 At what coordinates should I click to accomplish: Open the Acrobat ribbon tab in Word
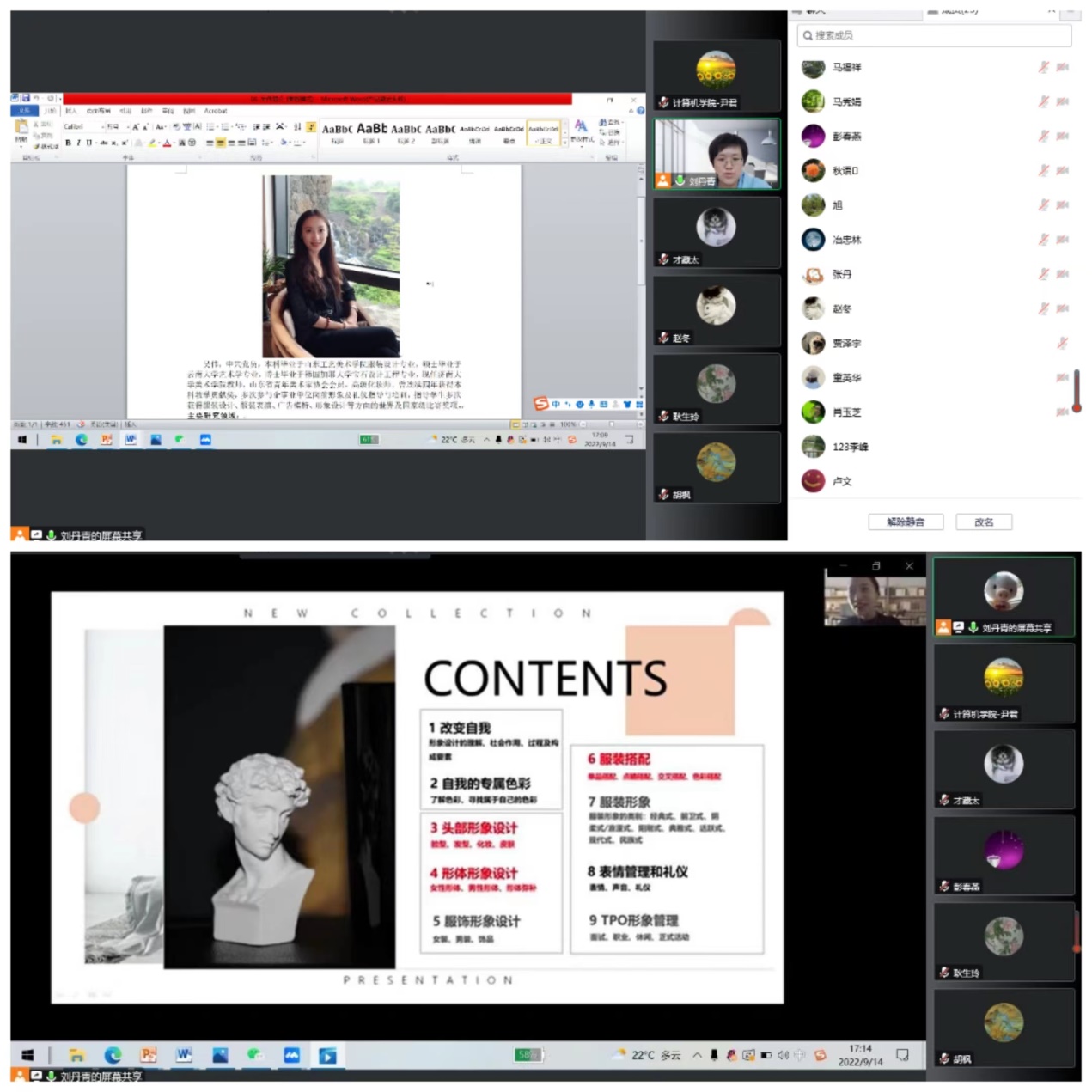216,111
